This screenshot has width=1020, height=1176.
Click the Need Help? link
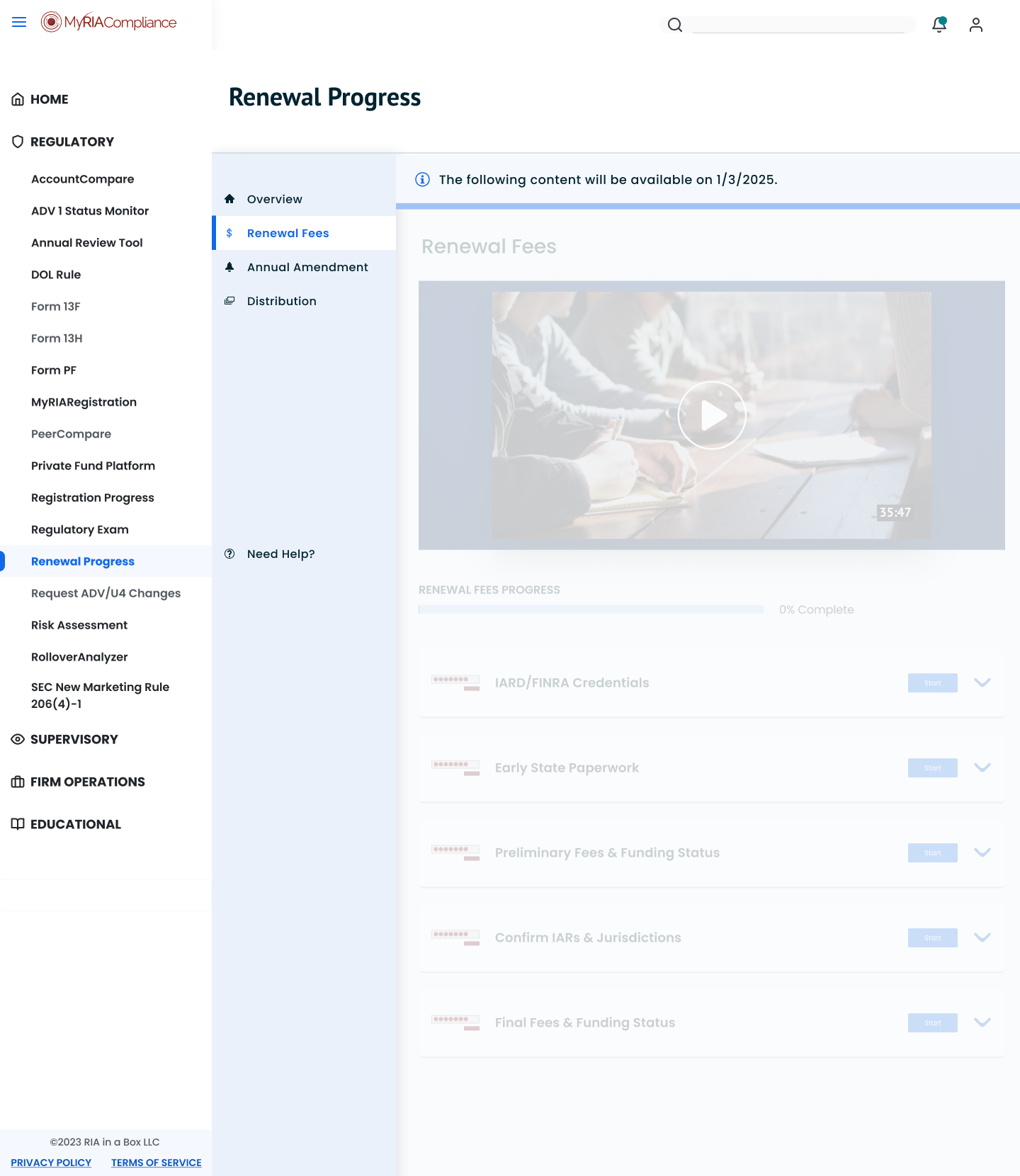[x=281, y=554]
